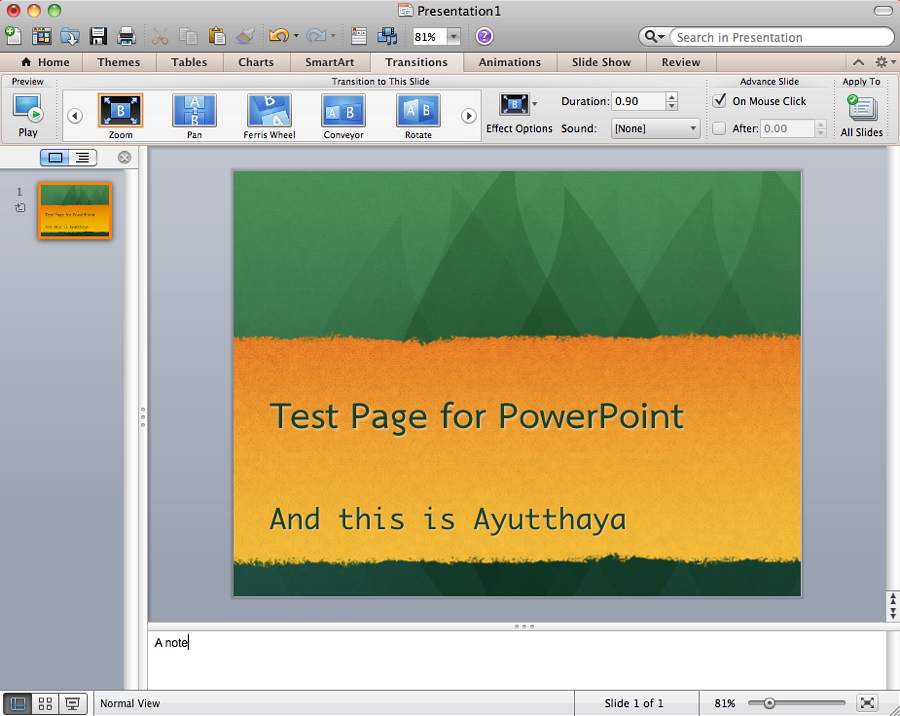Open the Tables tab
This screenshot has width=900, height=716.
[189, 62]
